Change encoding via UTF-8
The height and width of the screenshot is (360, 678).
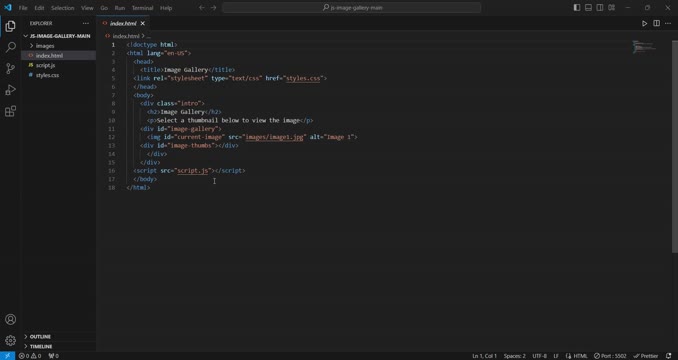(x=539, y=356)
